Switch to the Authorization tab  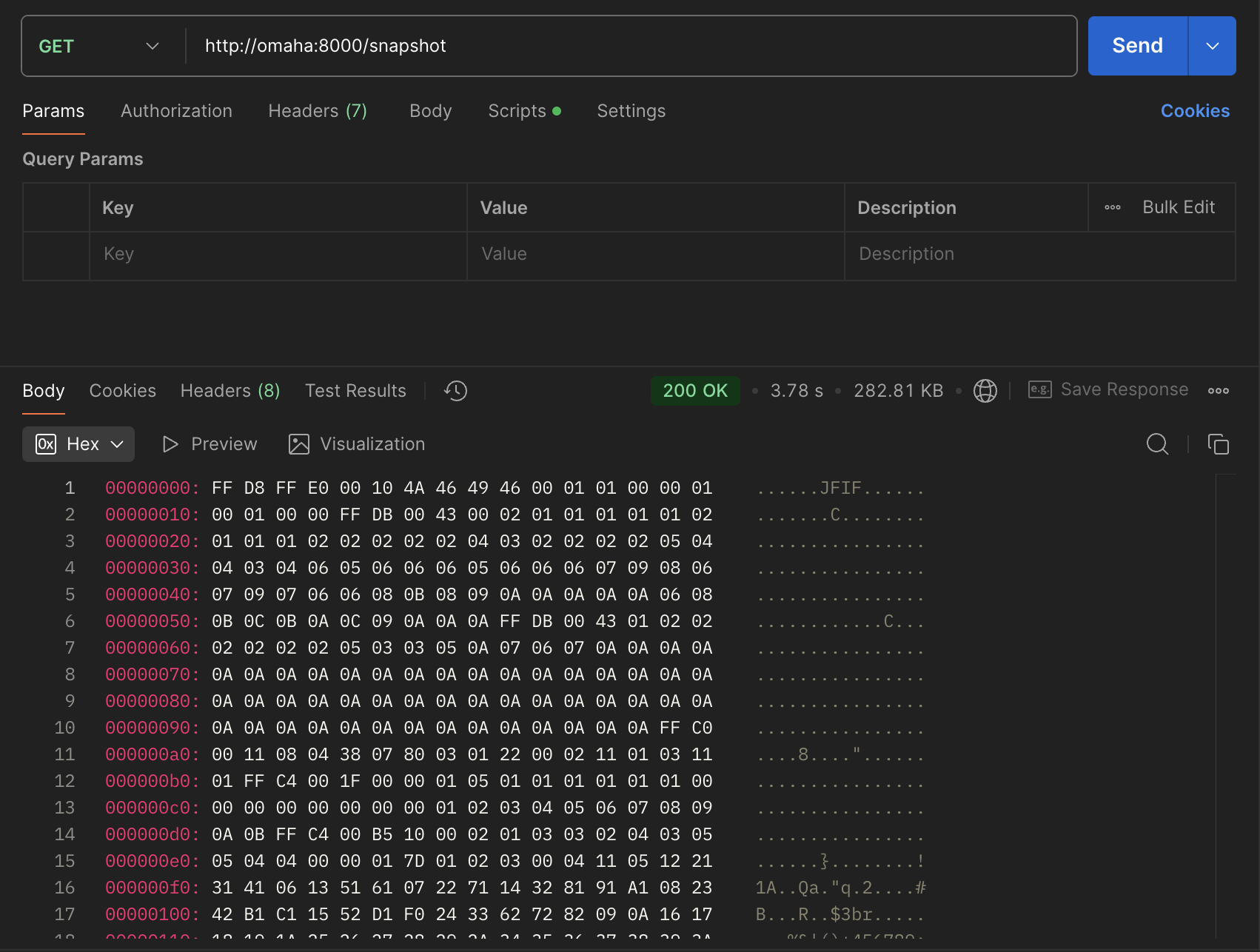click(176, 111)
